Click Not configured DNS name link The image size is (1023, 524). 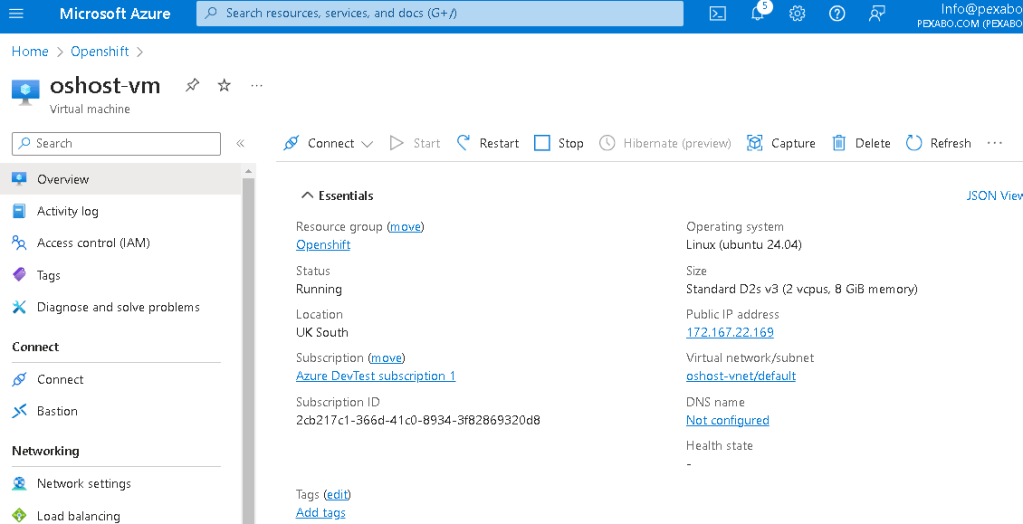(727, 420)
